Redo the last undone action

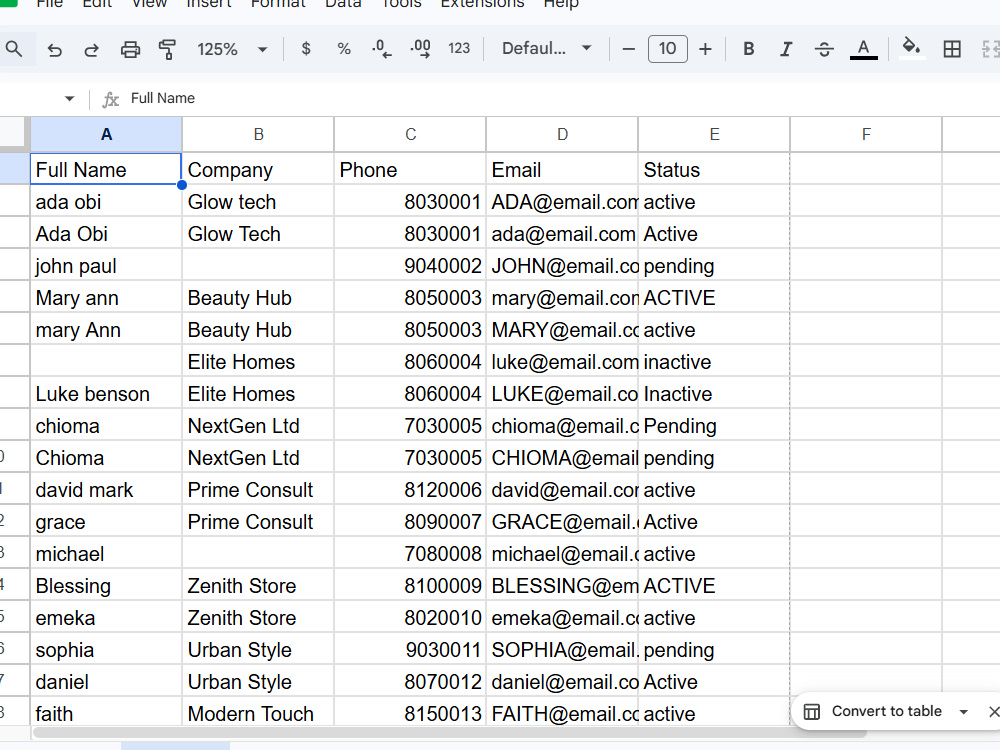pyautogui.click(x=92, y=49)
